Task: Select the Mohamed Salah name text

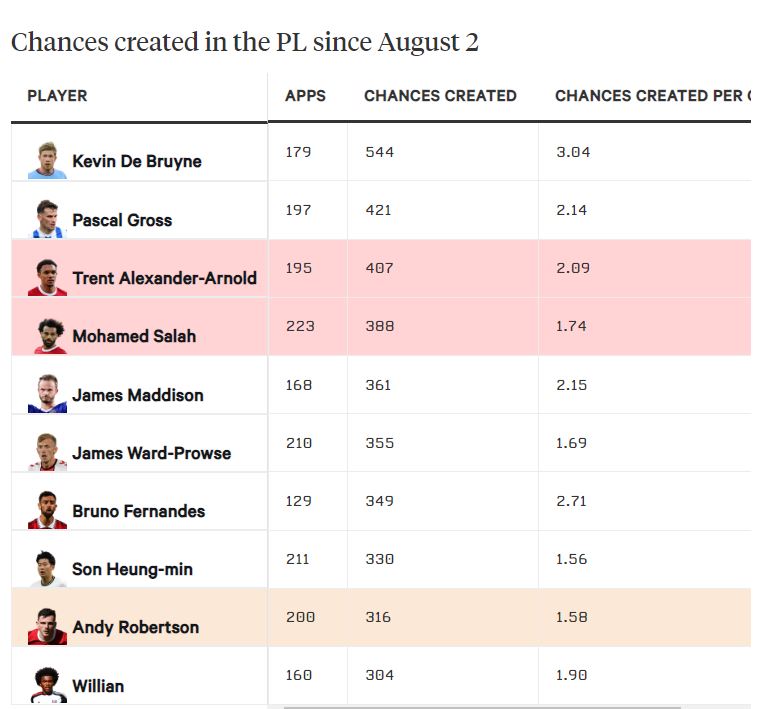Action: (134, 336)
